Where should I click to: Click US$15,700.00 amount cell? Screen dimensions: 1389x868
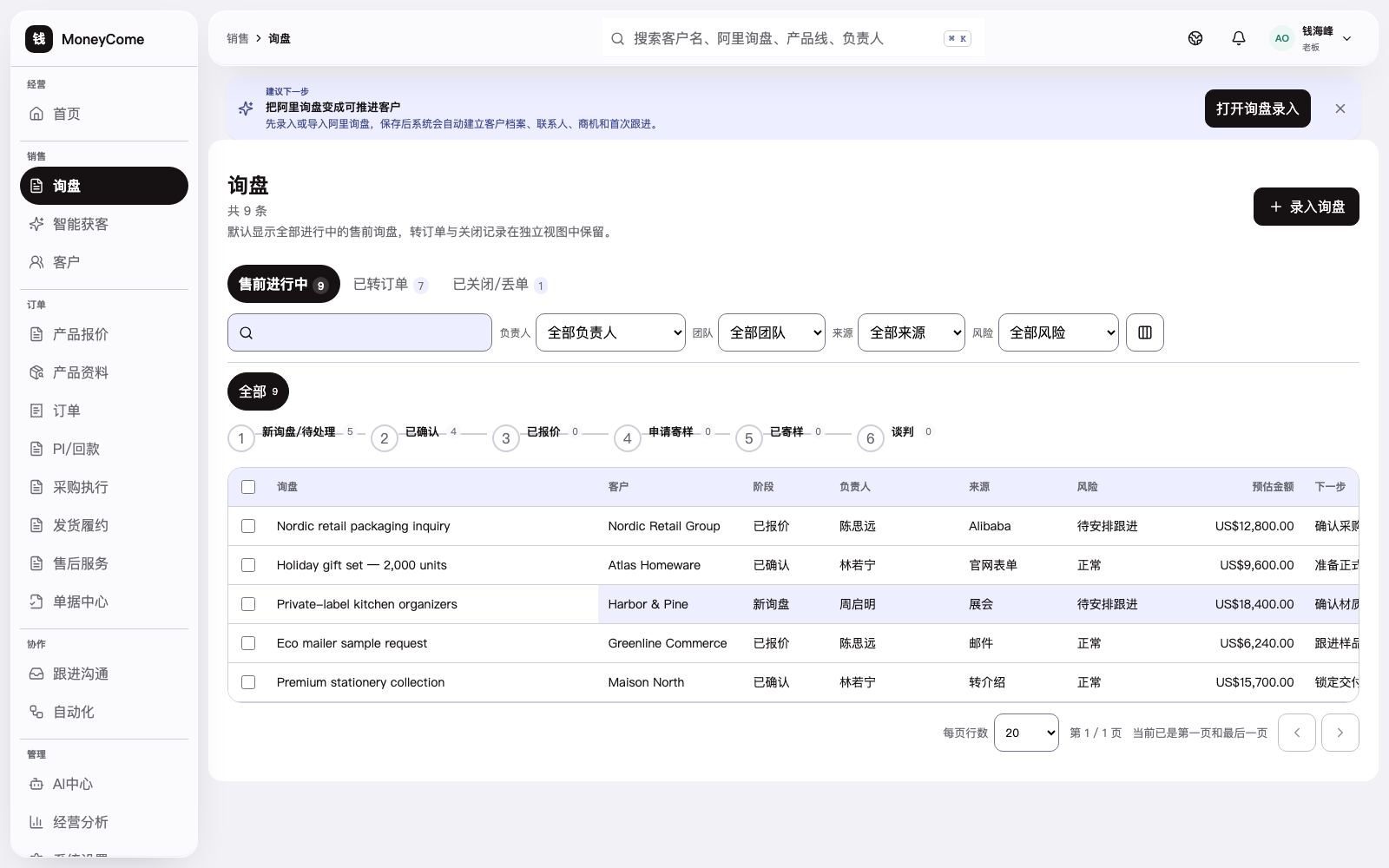[x=1254, y=682]
